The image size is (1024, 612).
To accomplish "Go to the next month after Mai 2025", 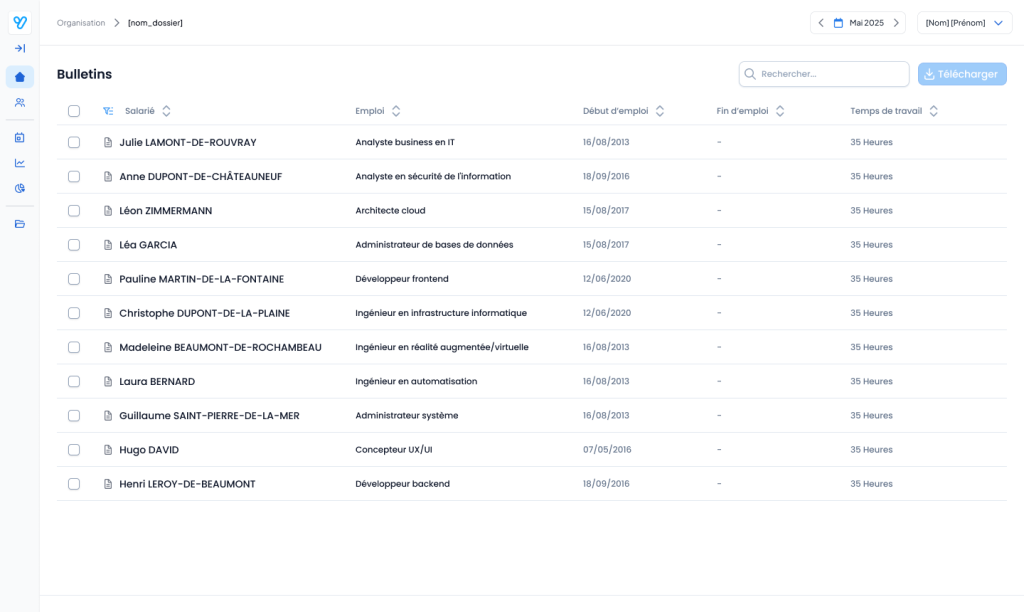I will click(896, 23).
